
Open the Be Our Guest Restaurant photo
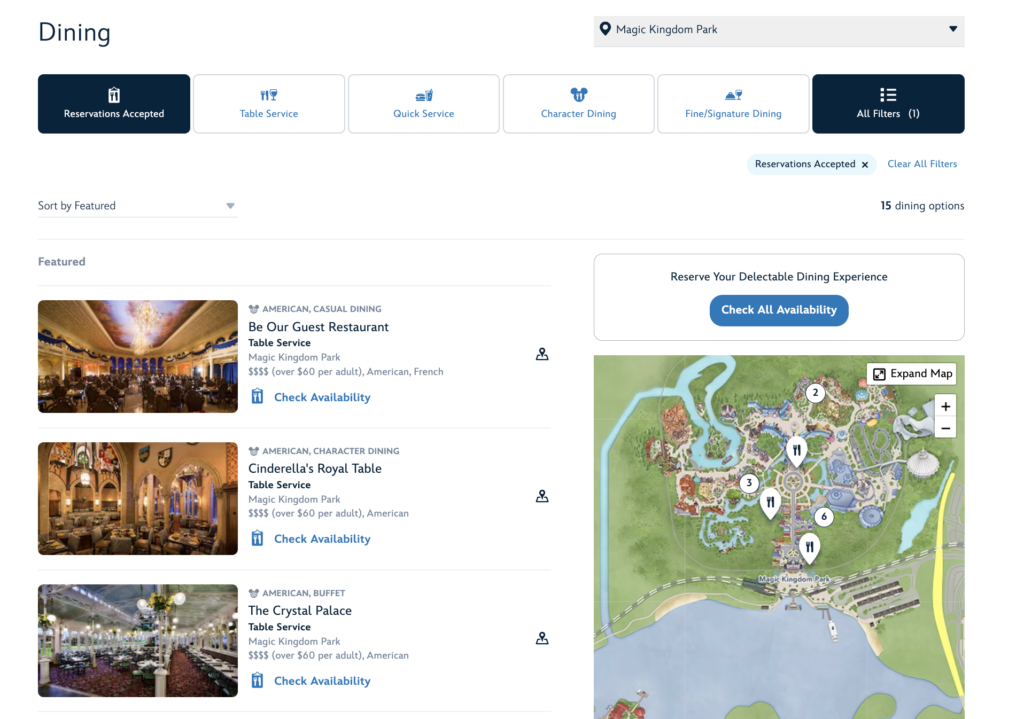pyautogui.click(x=138, y=357)
